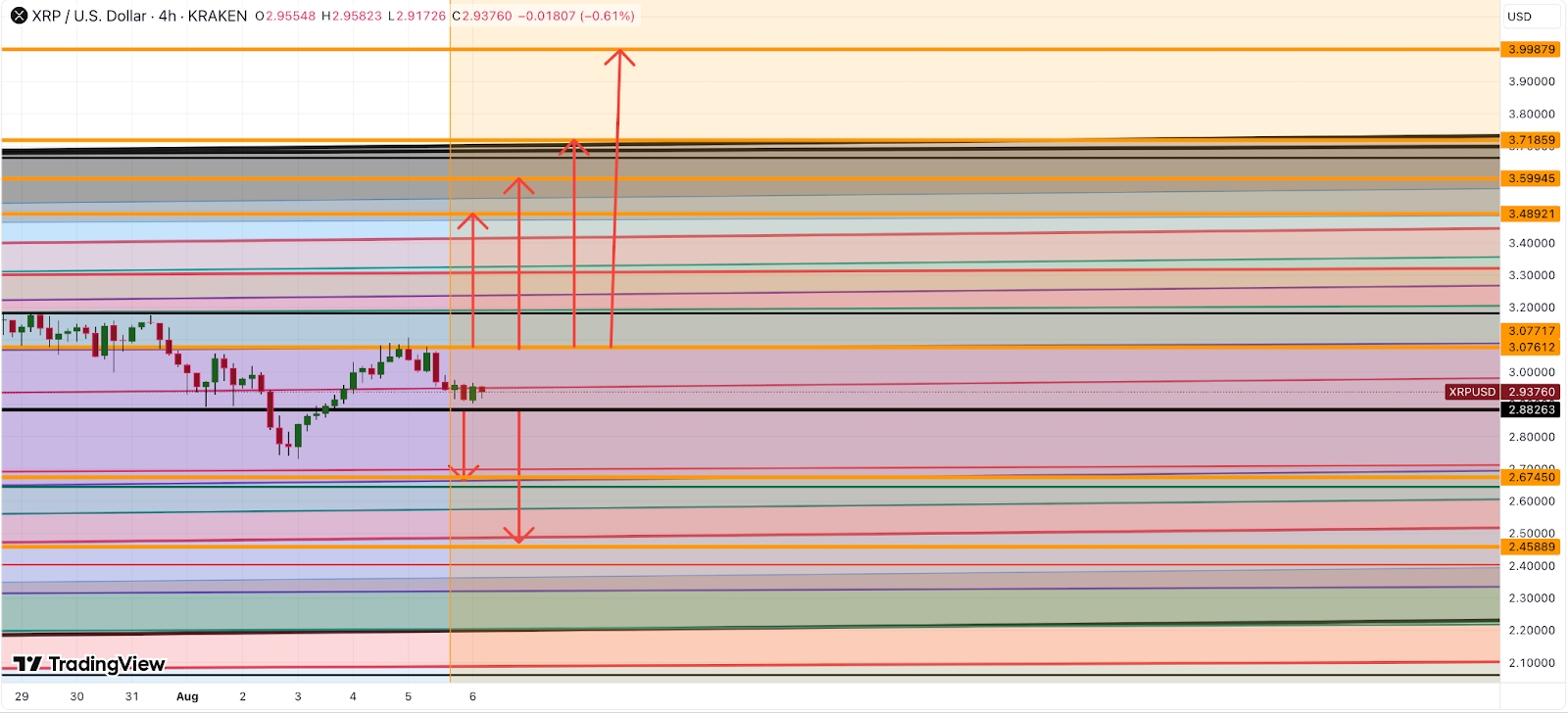Select the red up arrowhead at the 3.48921 line
This screenshot has height=713, width=1568.
pos(472,220)
